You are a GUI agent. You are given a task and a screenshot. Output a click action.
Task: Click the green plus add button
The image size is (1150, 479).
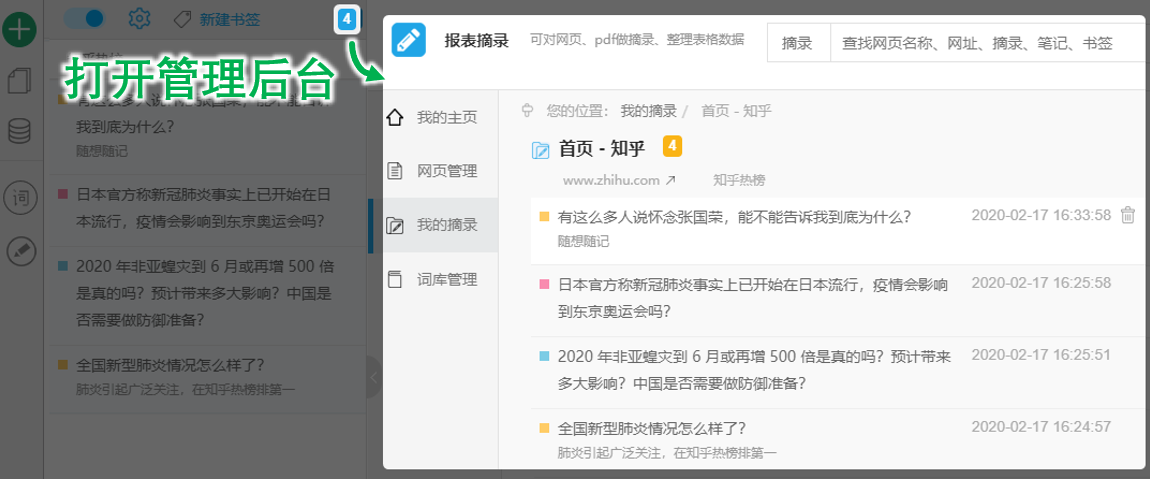click(20, 27)
